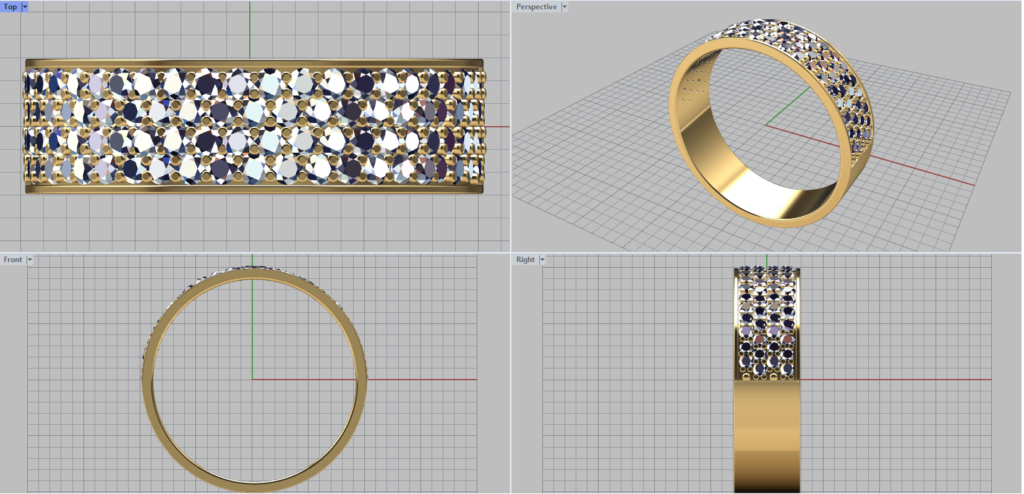Click the red X-axis line in Right view
Viewport: 1024px width, 494px height.
click(900, 379)
